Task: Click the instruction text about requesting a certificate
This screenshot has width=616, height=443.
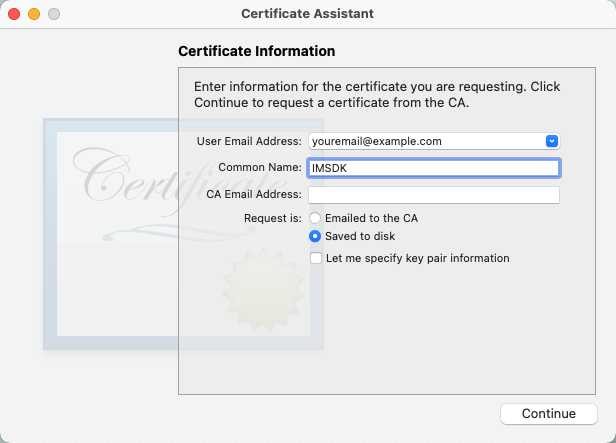Action: pyautogui.click(x=377, y=94)
